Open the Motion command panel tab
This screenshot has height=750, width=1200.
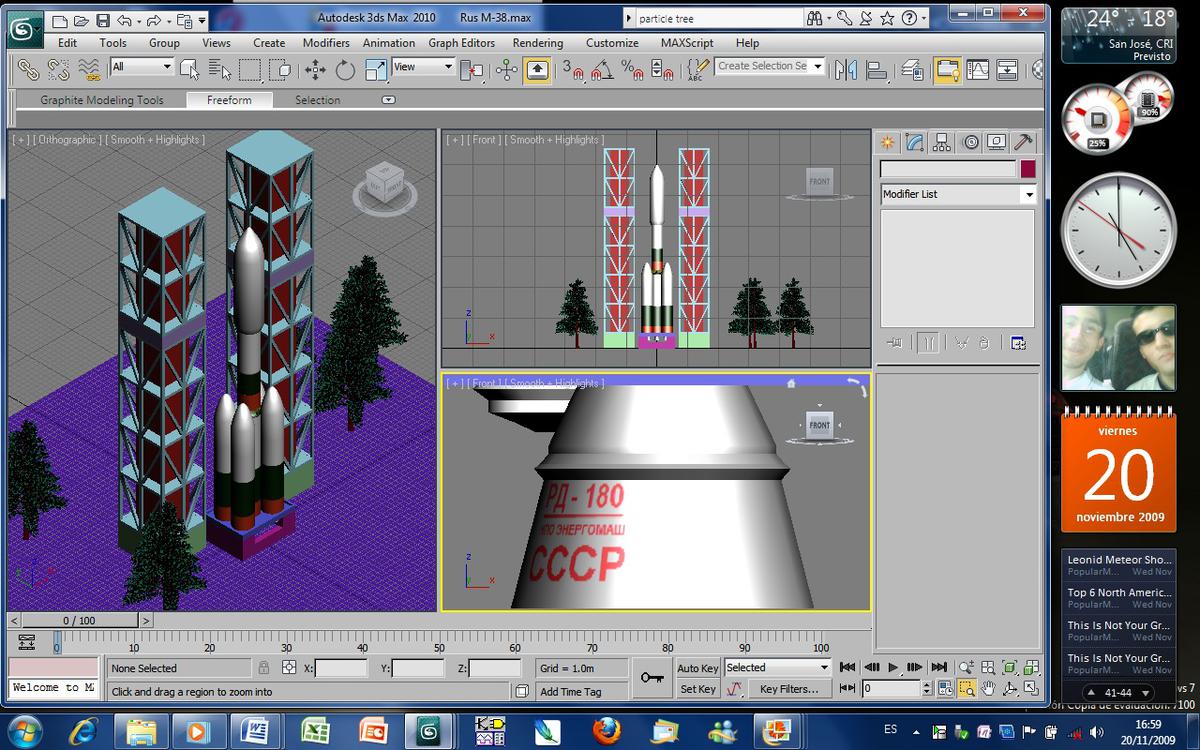[x=970, y=142]
